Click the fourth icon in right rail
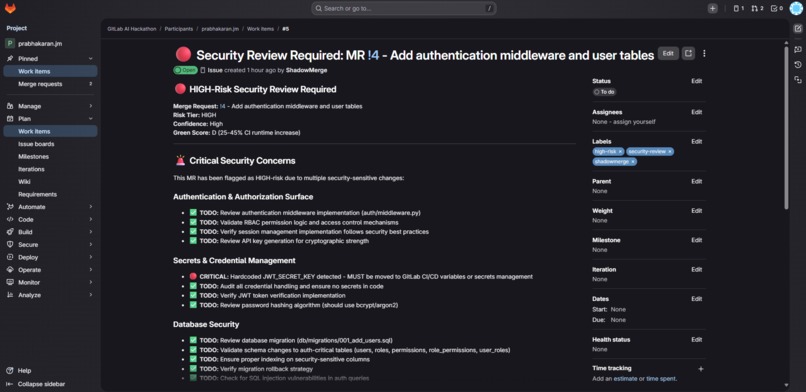The height and width of the screenshot is (392, 806). point(798,80)
